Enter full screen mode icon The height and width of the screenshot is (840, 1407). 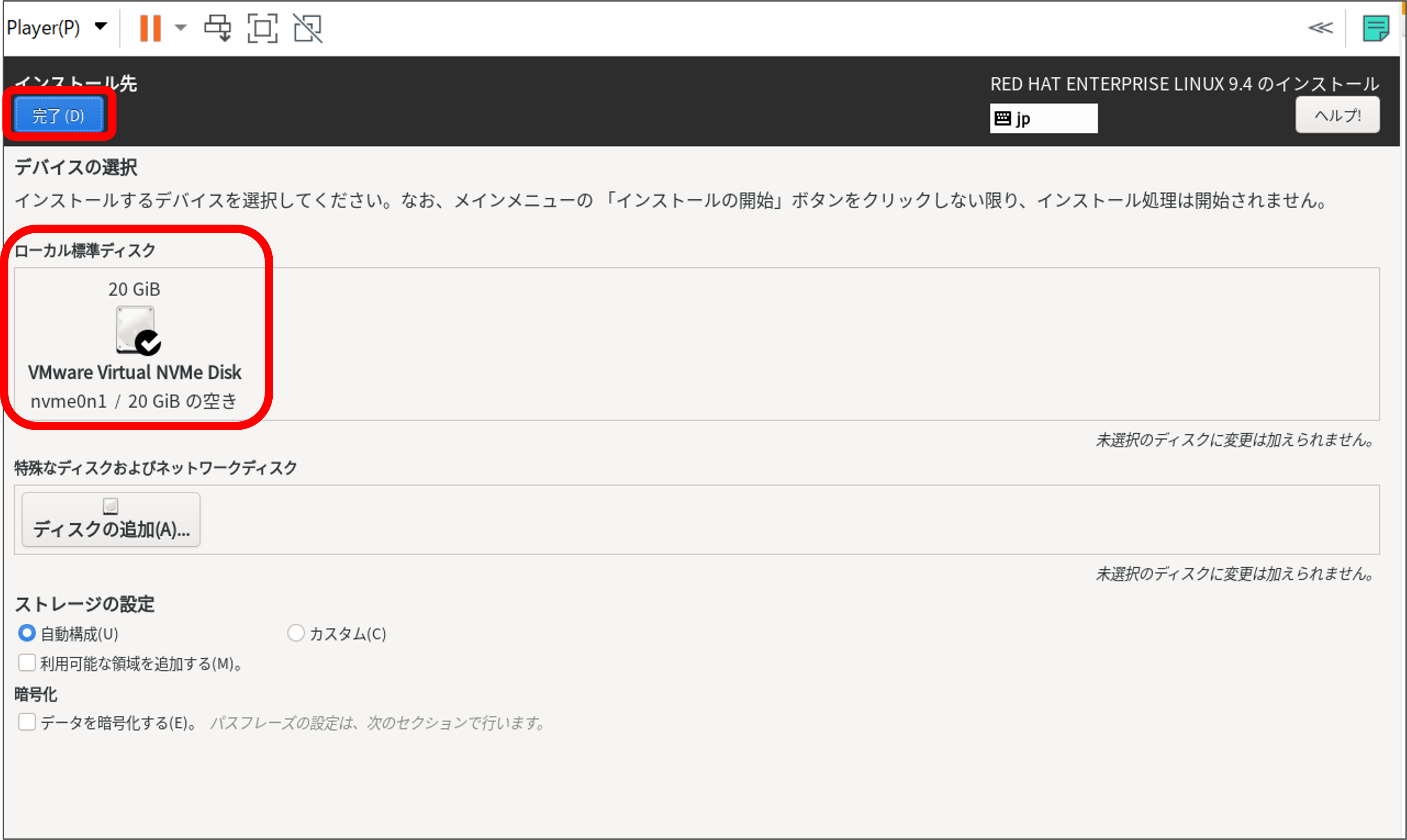pos(262,28)
